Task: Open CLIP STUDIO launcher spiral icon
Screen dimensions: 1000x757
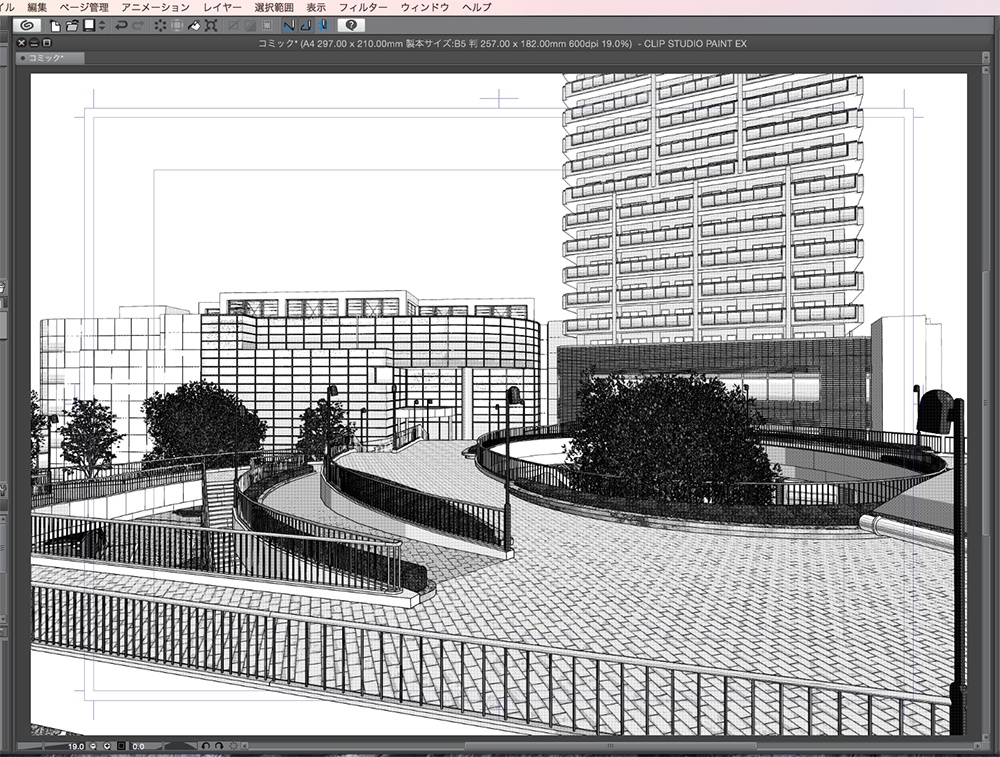Action: tap(27, 26)
